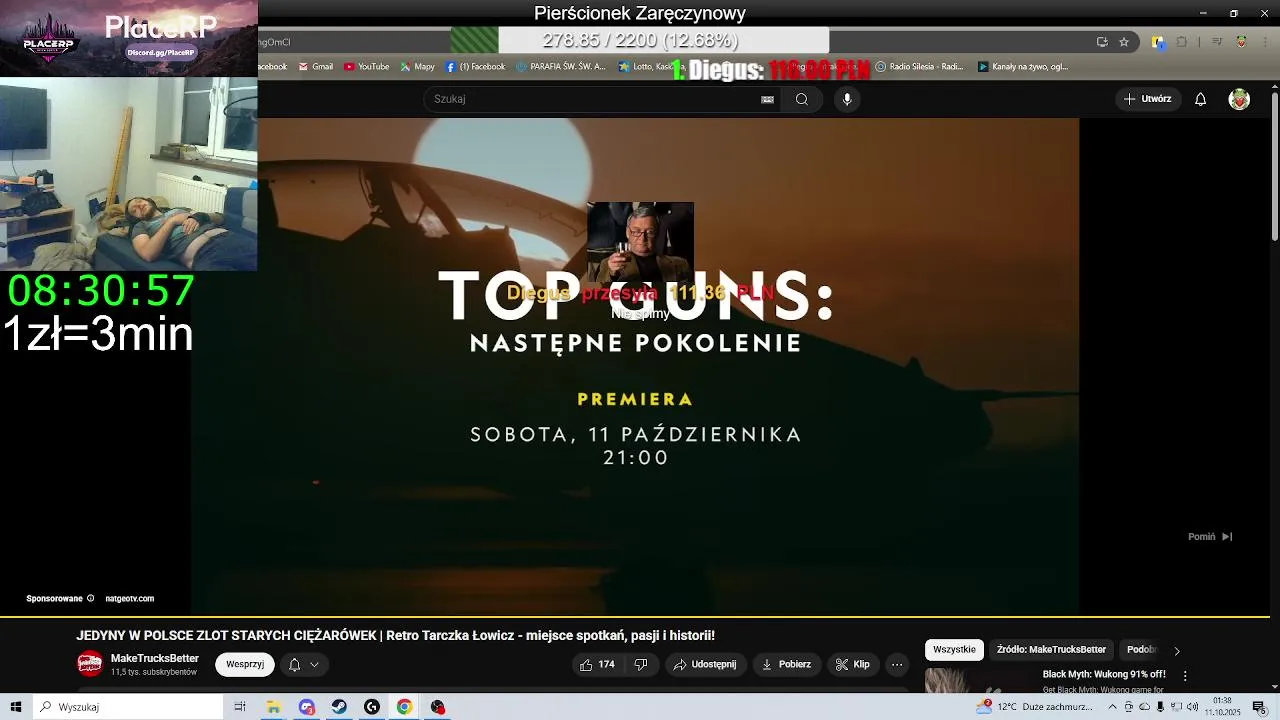The image size is (1280, 720).
Task: Open the volume speaker tray icon
Action: coord(1192,707)
